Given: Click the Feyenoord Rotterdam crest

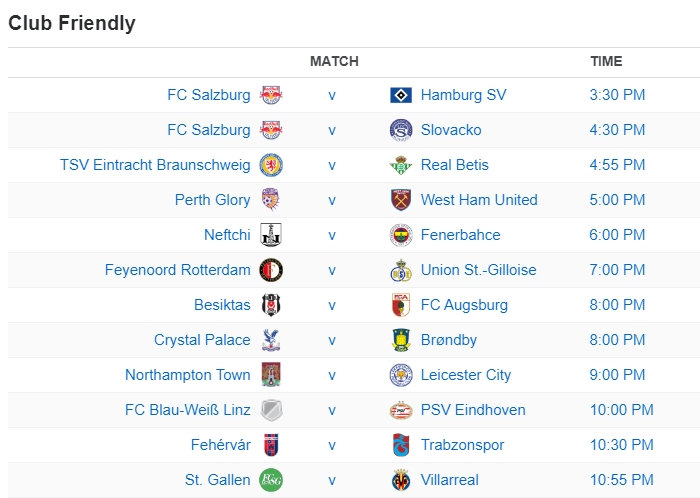Looking at the screenshot, I should coord(271,270).
